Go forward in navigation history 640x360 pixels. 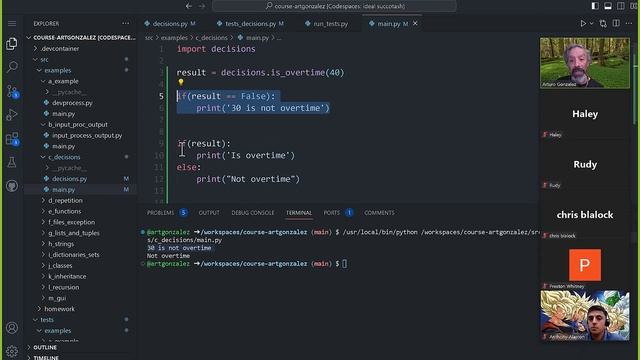tap(202, 6)
